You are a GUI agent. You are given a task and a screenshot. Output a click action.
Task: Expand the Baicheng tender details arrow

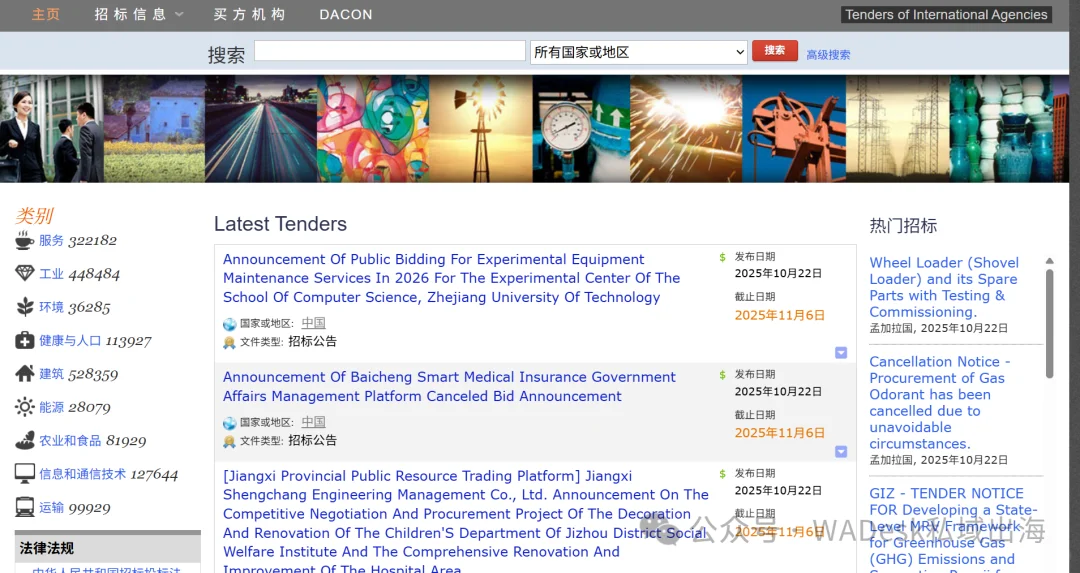pos(841,452)
